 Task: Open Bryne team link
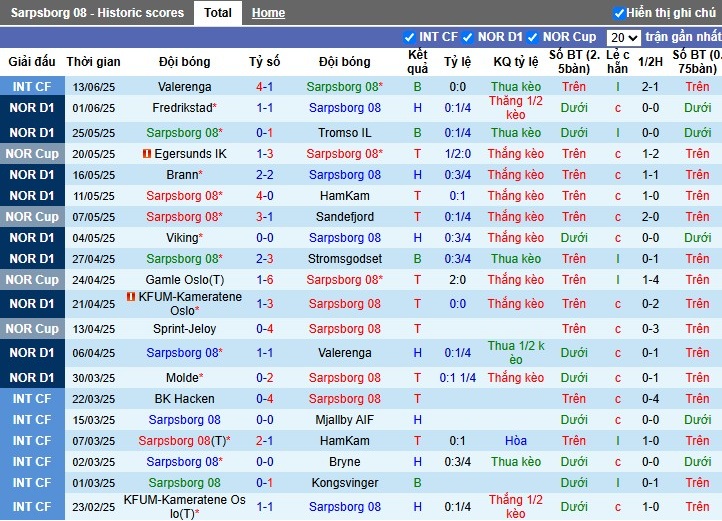point(344,462)
